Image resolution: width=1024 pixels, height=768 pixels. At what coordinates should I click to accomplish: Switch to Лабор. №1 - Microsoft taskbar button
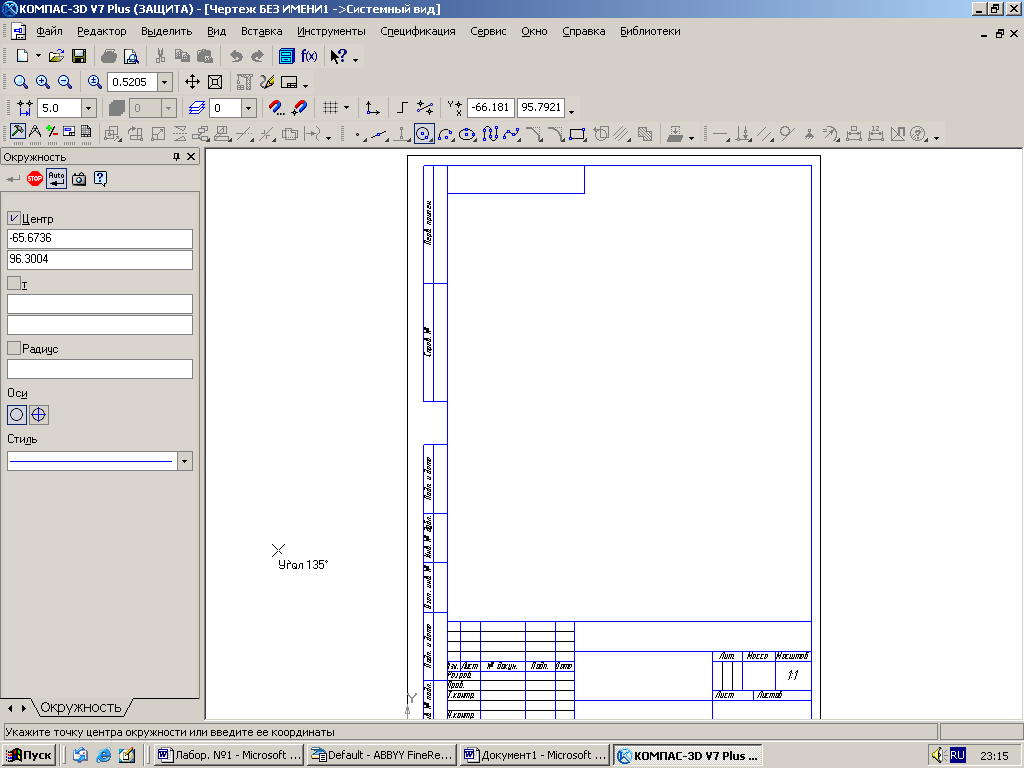229,756
